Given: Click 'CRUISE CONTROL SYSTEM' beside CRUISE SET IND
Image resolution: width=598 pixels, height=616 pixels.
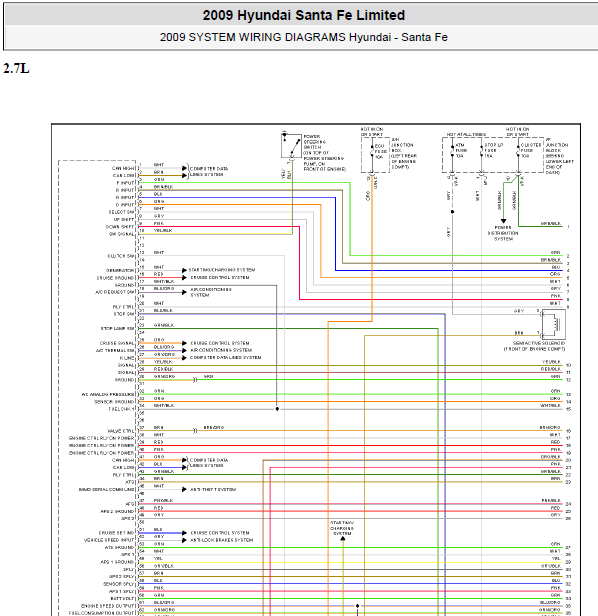Looking at the screenshot, I should (x=220, y=533).
